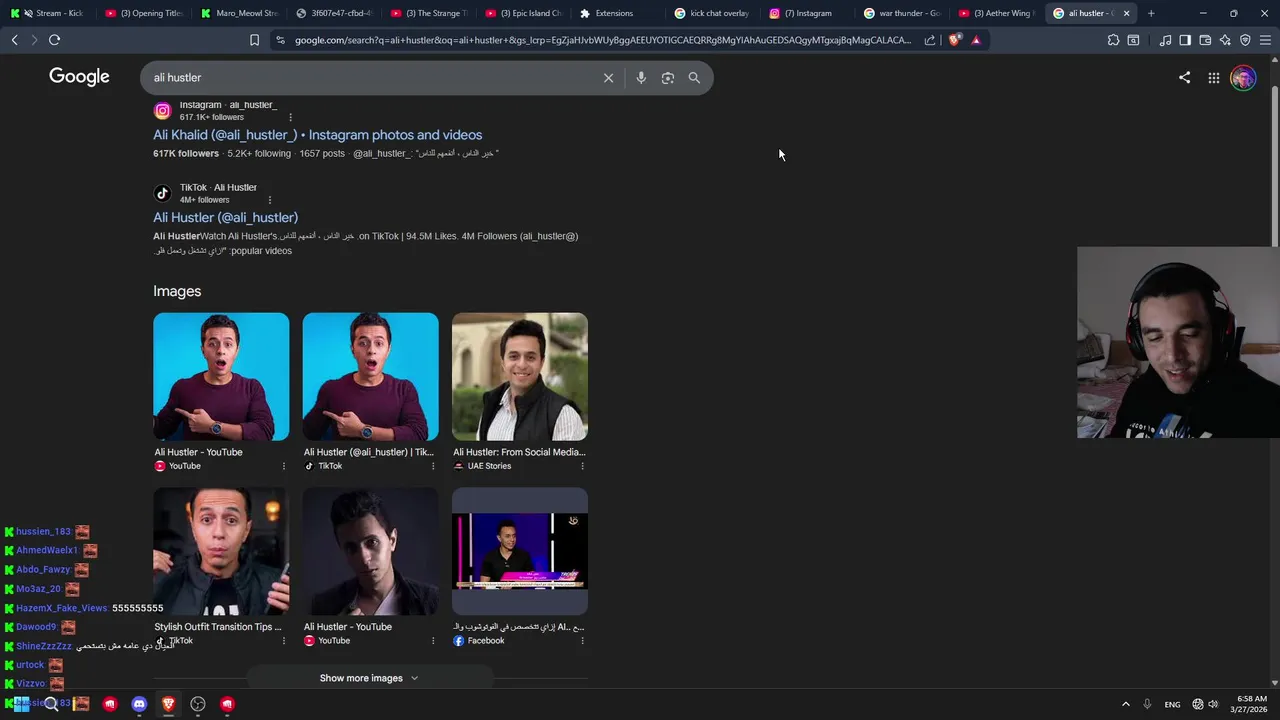Share results using Google share icon
Screen dimensions: 1280x720
pos(1184,78)
